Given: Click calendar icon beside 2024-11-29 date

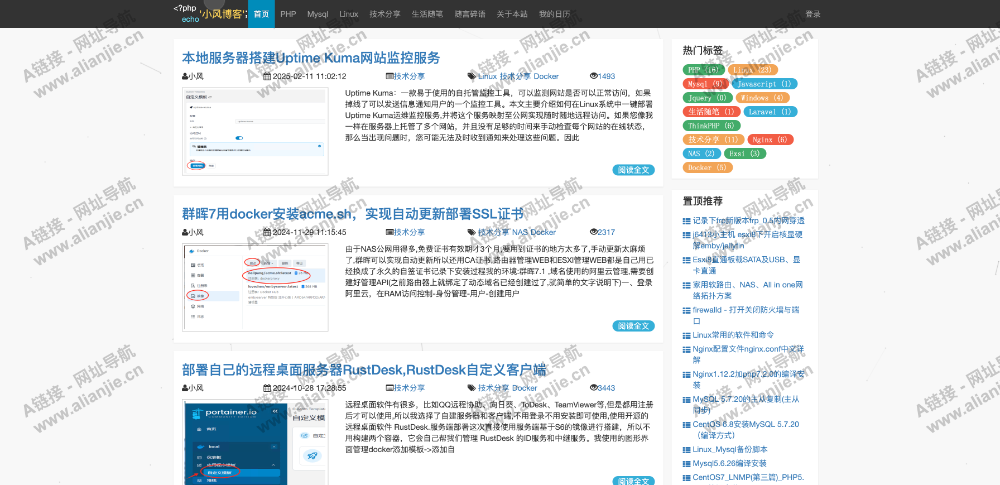Looking at the screenshot, I should (267, 232).
